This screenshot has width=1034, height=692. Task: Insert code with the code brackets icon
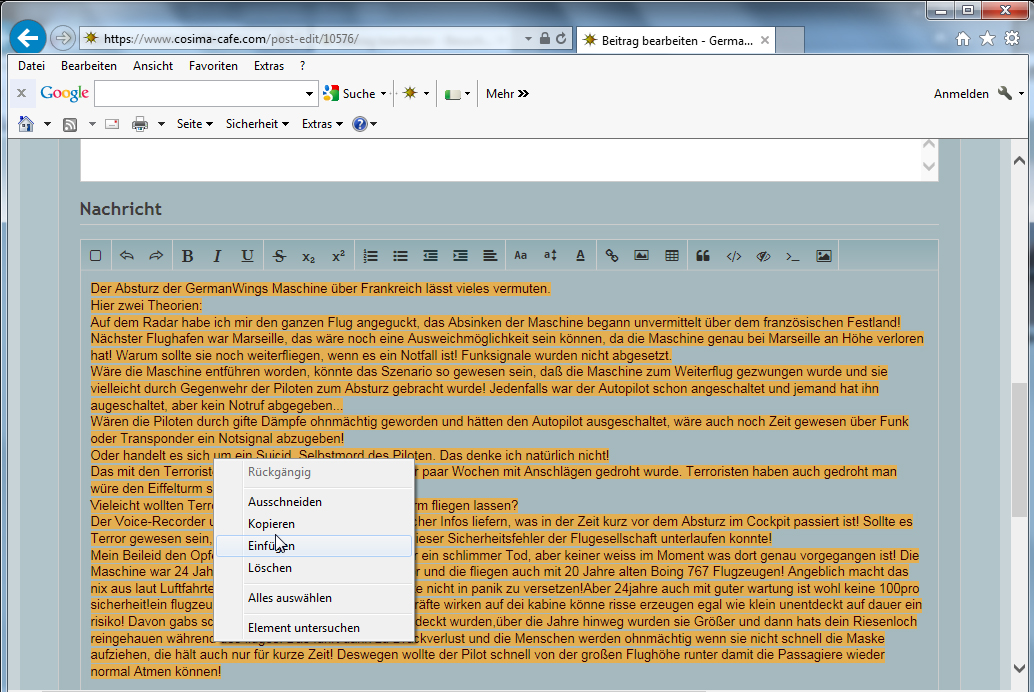pos(733,256)
